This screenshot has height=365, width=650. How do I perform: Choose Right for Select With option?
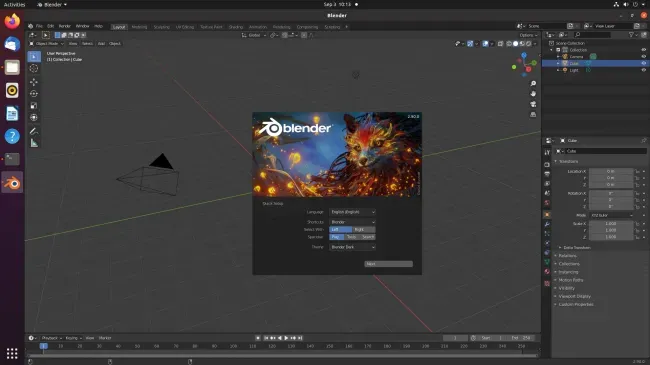coord(364,229)
